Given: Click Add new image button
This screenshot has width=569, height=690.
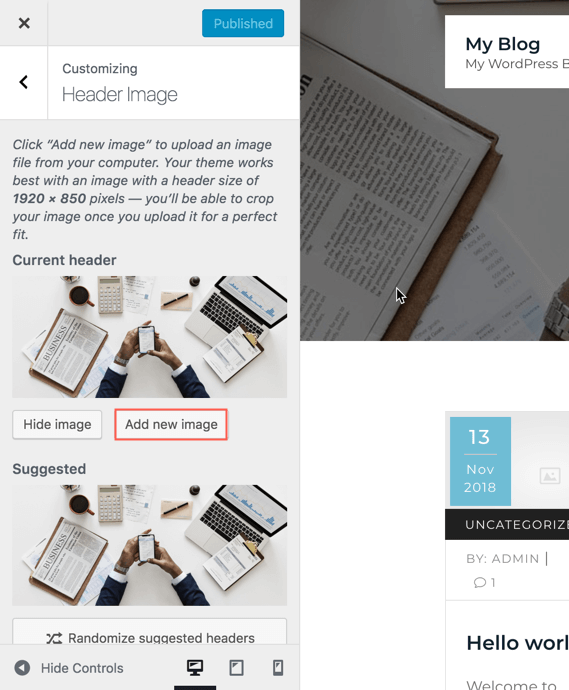Looking at the screenshot, I should pos(171,424).
